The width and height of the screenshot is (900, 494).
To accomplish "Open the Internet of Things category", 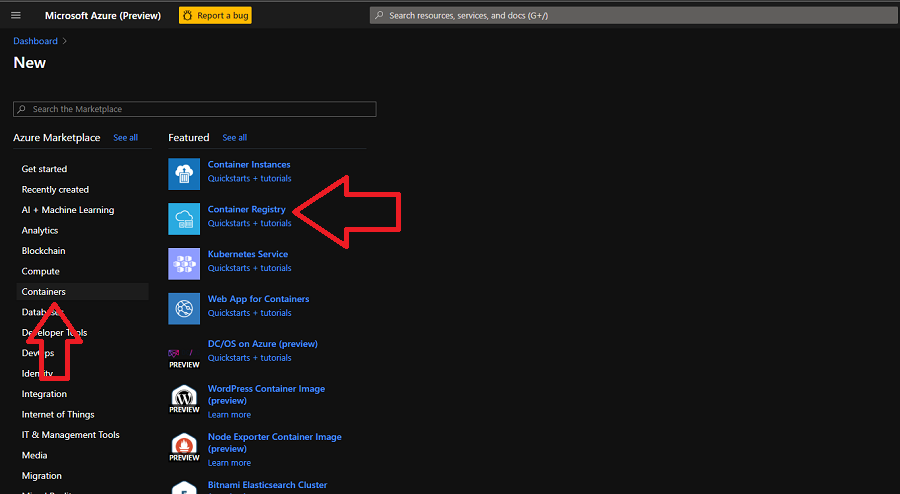I will tap(58, 414).
